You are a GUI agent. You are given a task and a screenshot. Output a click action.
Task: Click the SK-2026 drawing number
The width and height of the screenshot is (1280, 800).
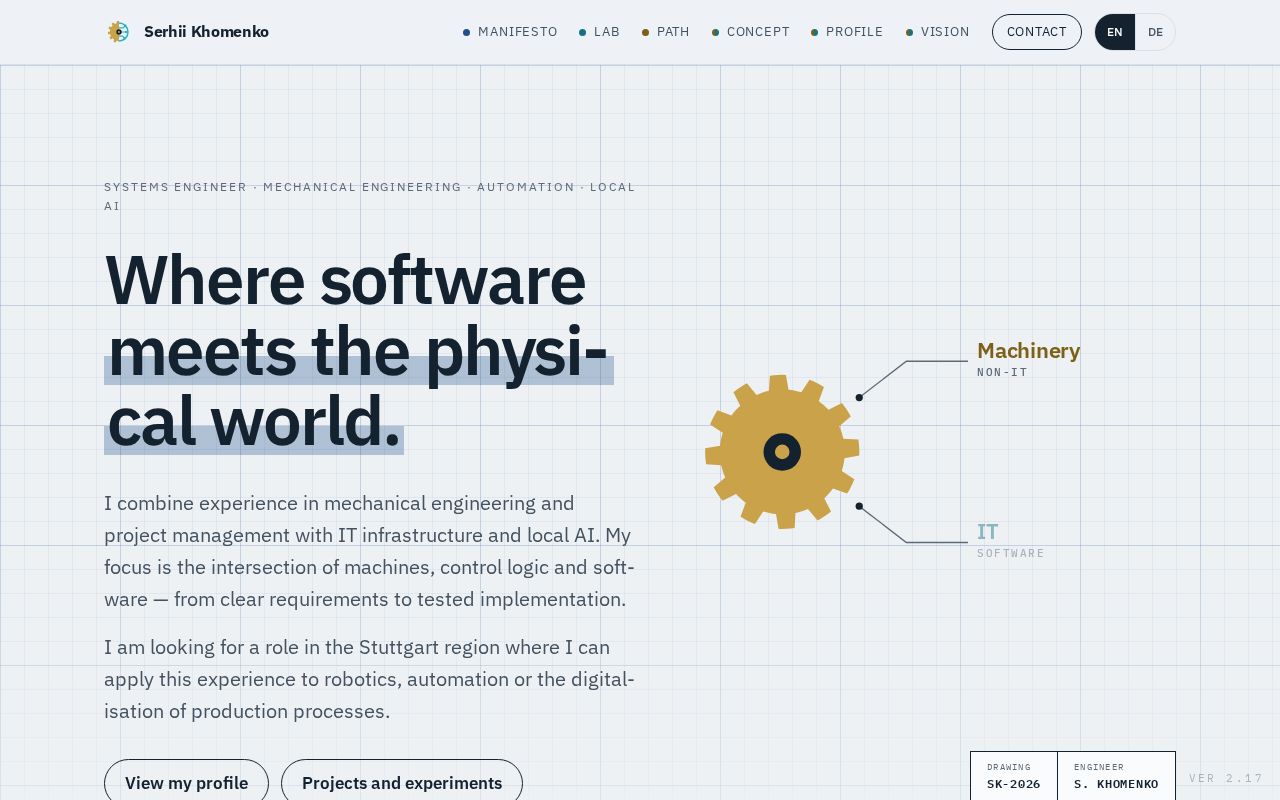[1013, 784]
